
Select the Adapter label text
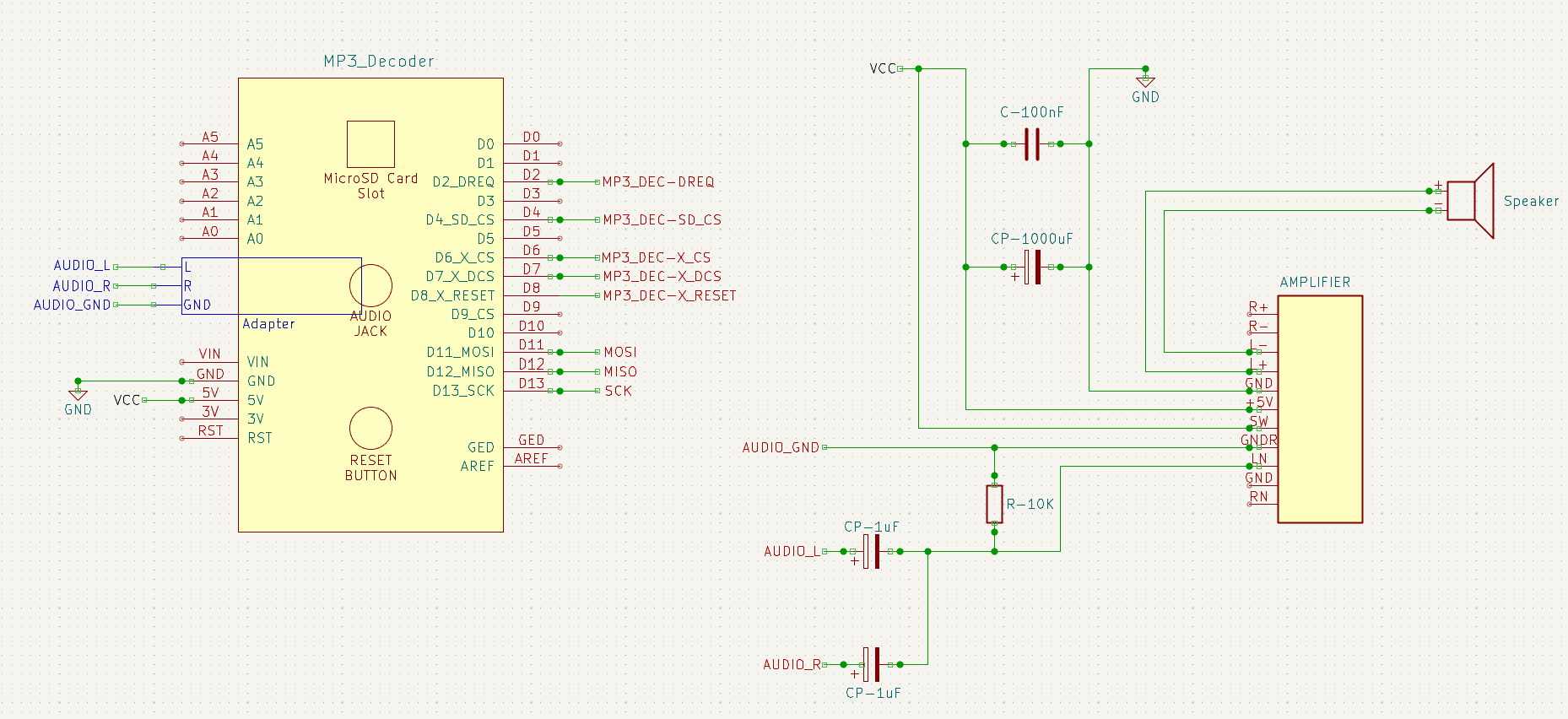click(268, 323)
